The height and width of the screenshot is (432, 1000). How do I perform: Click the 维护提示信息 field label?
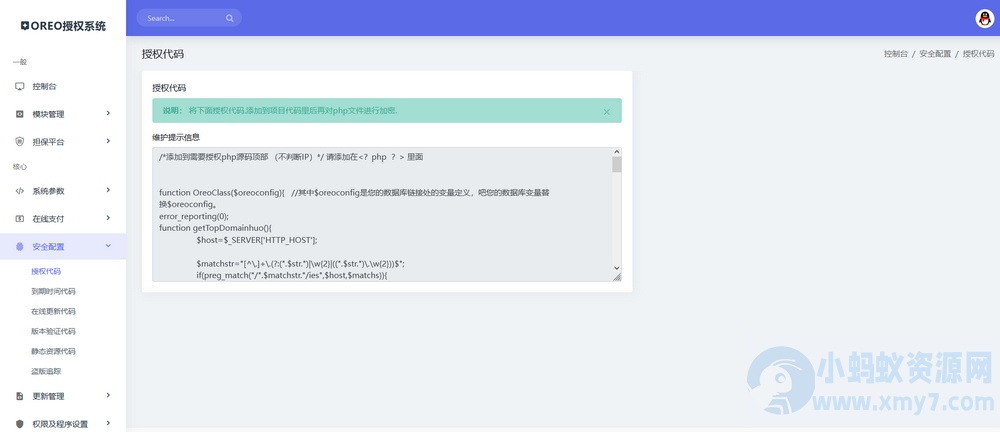[176, 137]
